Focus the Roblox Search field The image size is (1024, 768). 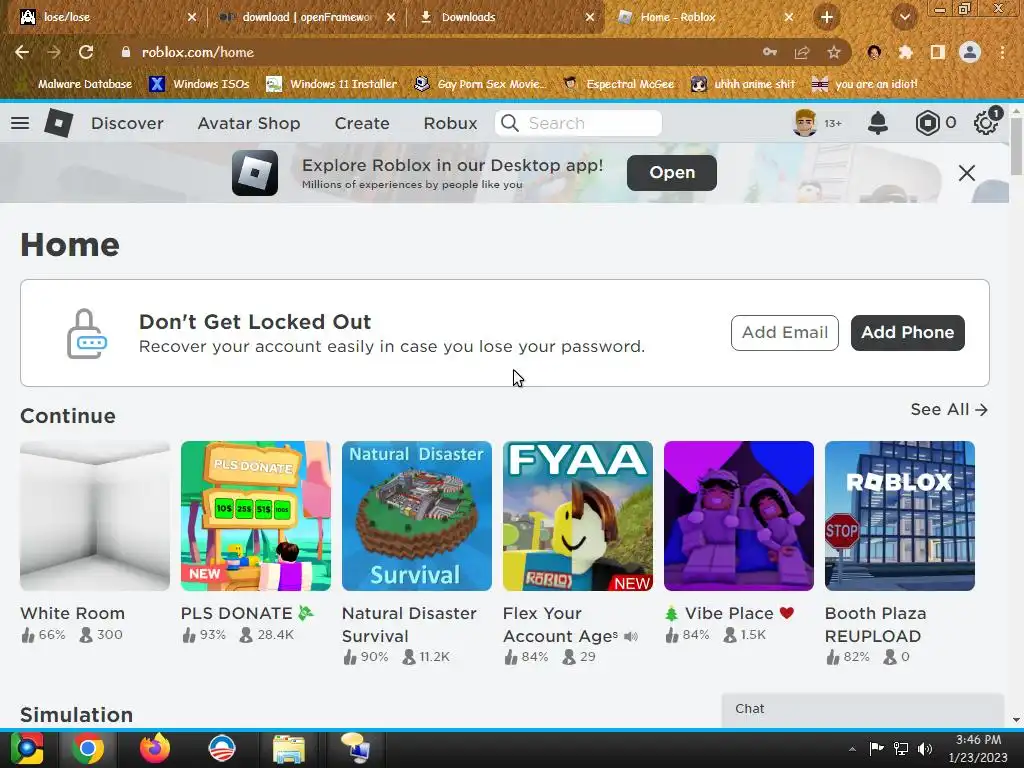click(578, 123)
